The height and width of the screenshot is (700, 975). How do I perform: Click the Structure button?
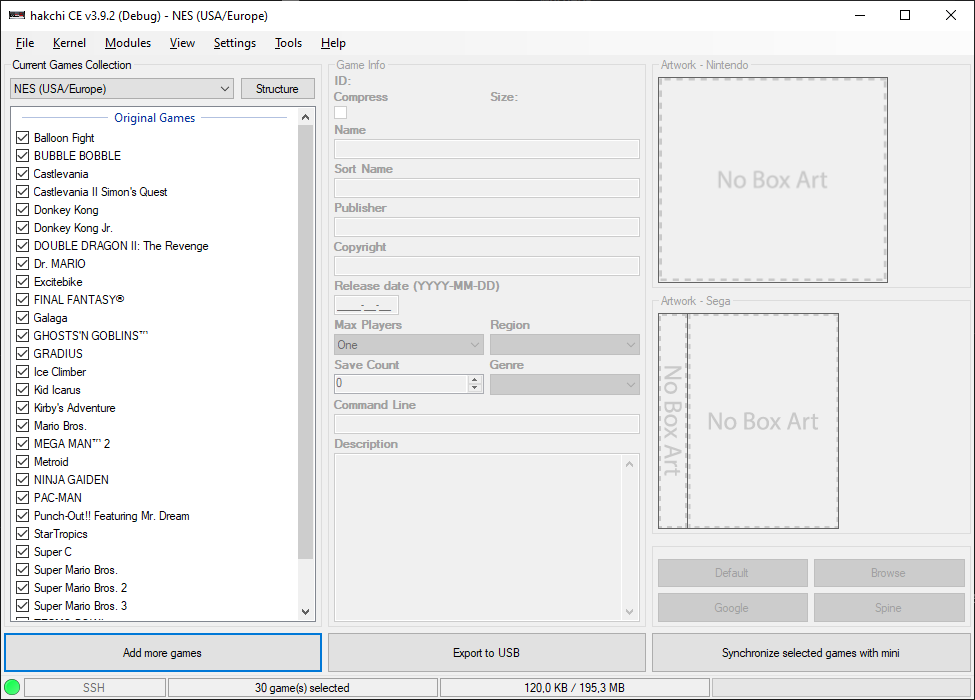click(277, 88)
